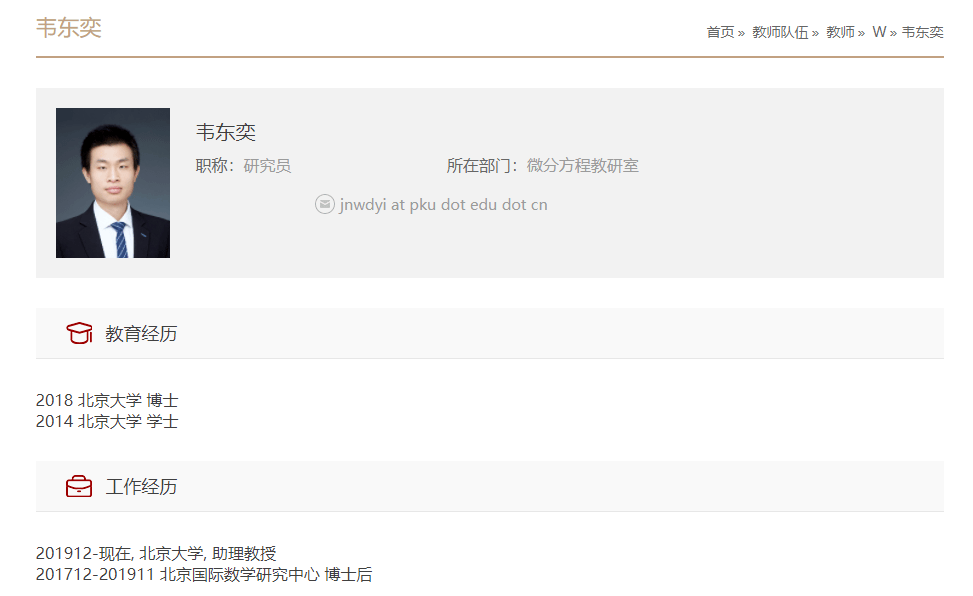Click the 职称 label

(x=215, y=166)
